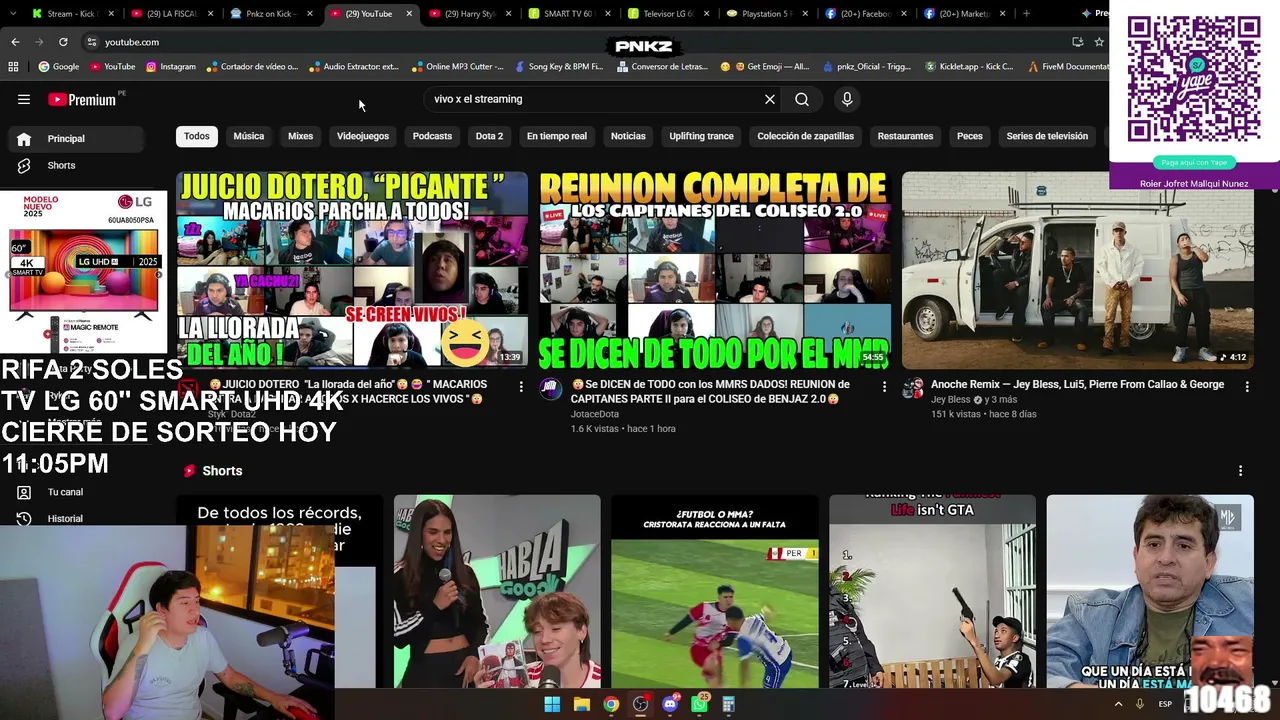Open the Google bookmark

click(x=59, y=67)
